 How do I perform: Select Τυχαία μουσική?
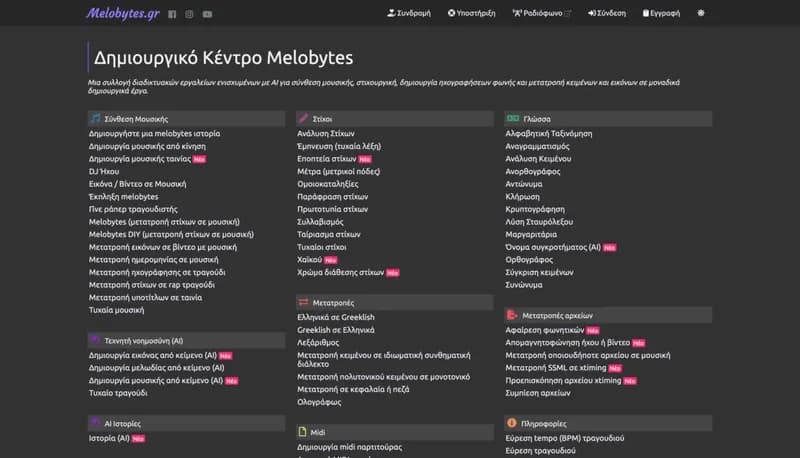coord(116,310)
